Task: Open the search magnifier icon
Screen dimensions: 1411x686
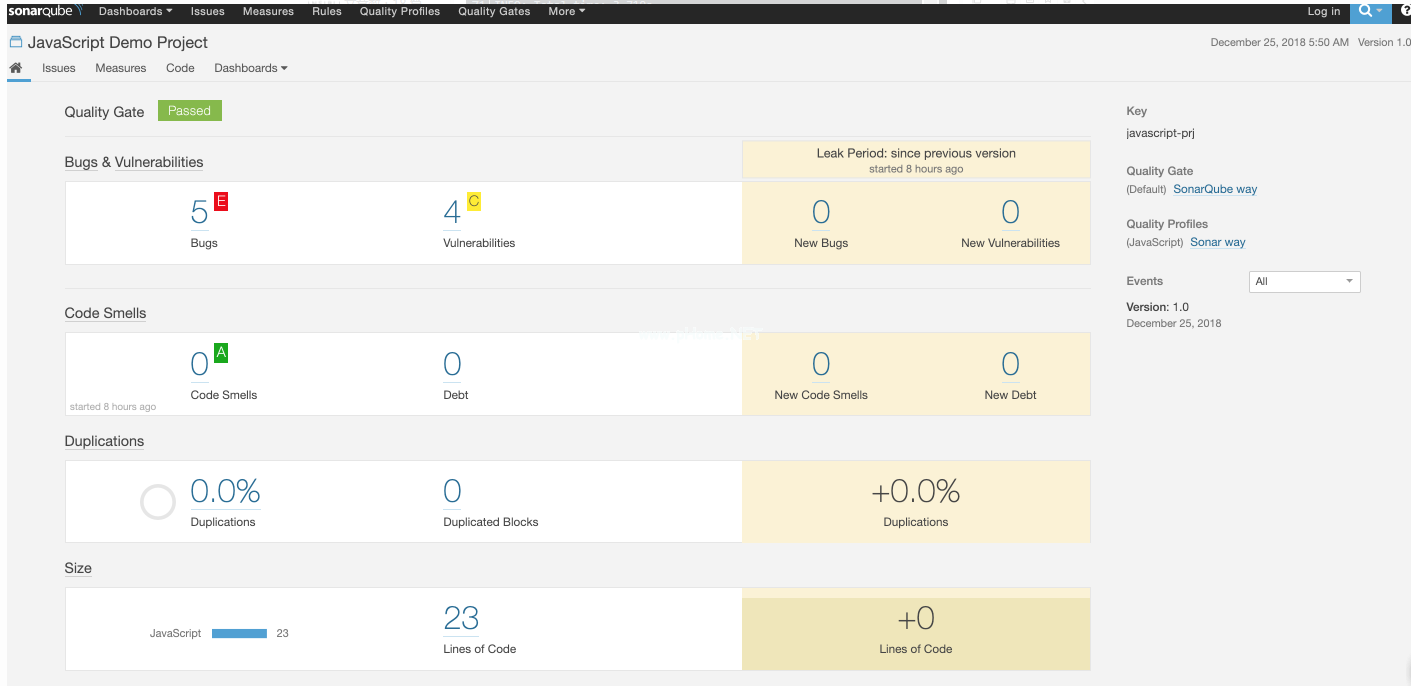Action: pyautogui.click(x=1366, y=11)
